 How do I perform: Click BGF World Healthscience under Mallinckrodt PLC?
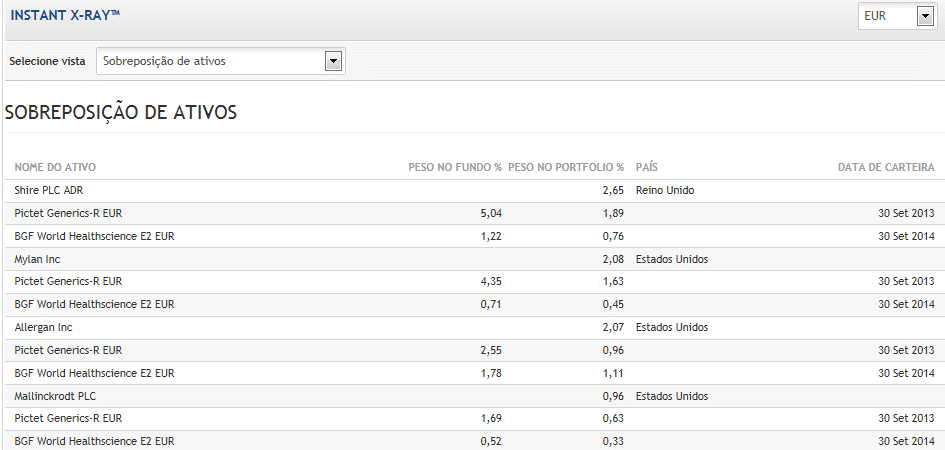[x=94, y=441]
